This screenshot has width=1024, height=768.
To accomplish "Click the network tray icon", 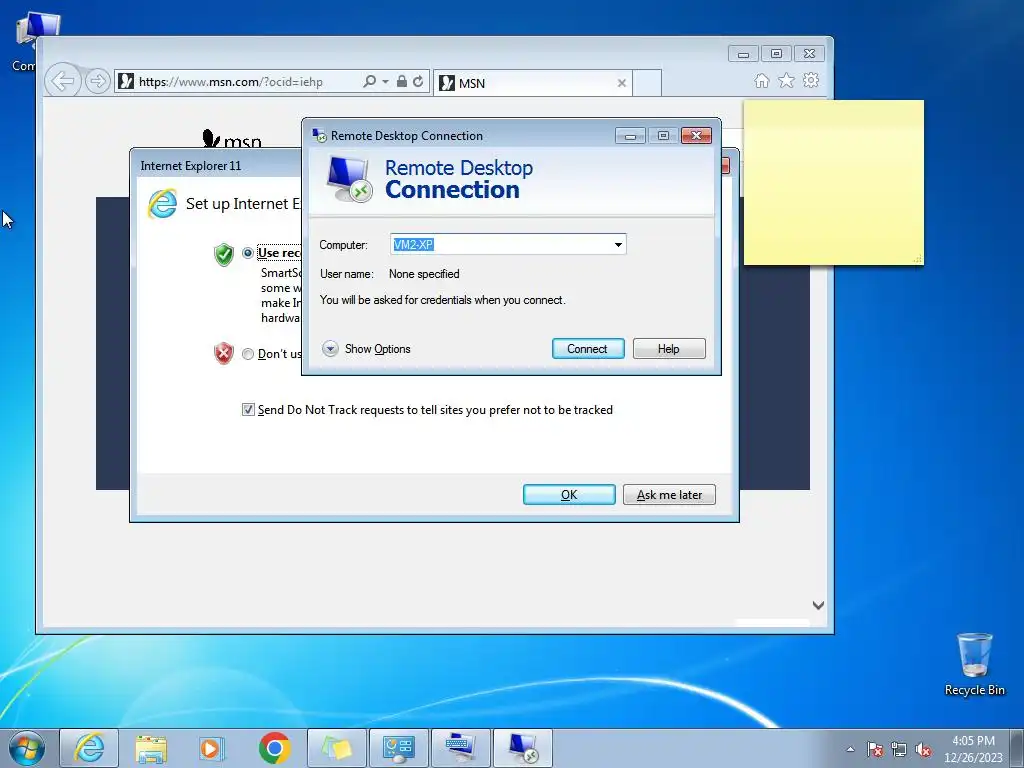I will click(899, 749).
